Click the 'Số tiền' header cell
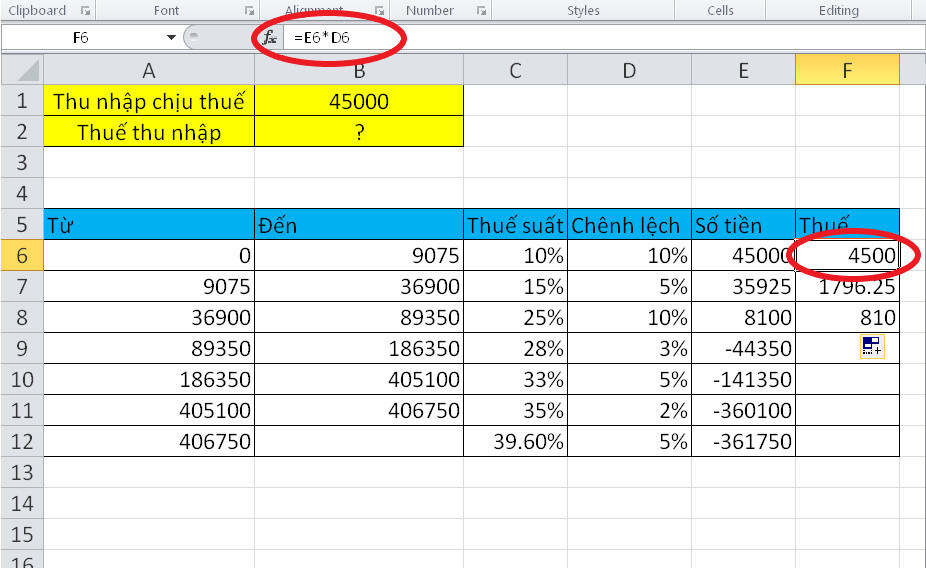 click(x=744, y=224)
